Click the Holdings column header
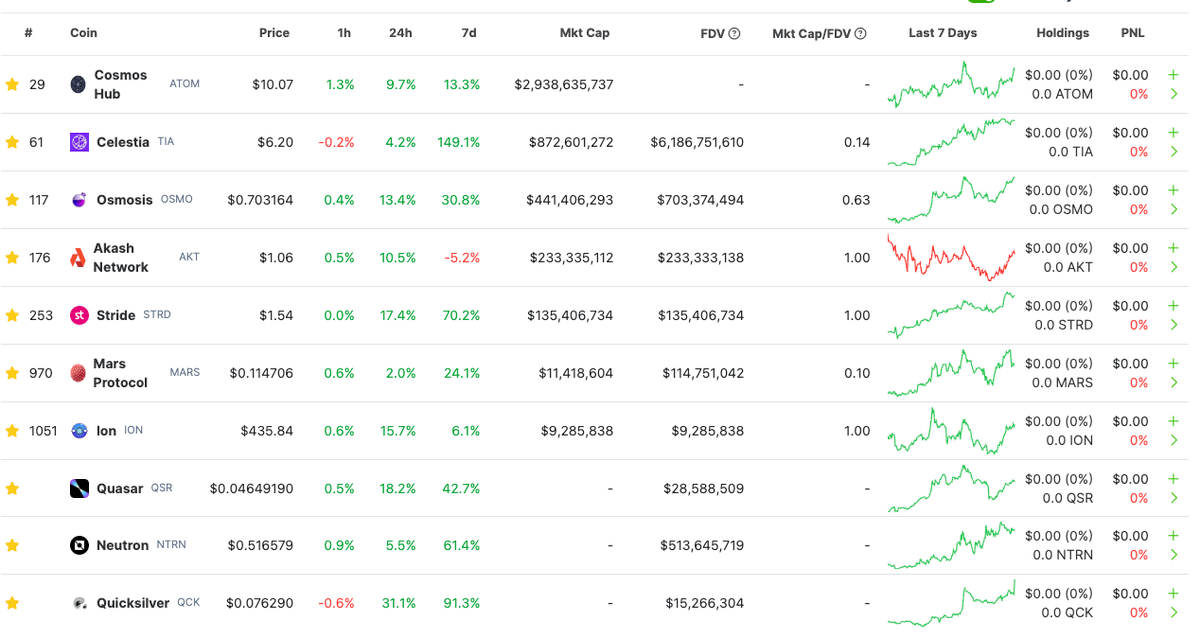The width and height of the screenshot is (1200, 642). (x=1063, y=33)
